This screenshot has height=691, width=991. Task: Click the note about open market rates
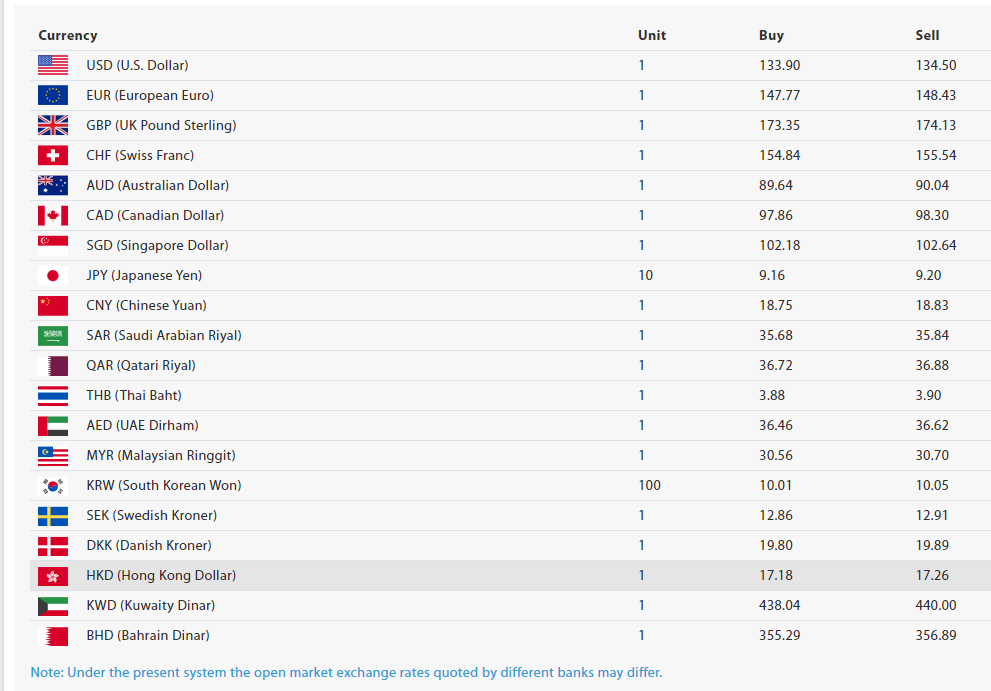(346, 672)
